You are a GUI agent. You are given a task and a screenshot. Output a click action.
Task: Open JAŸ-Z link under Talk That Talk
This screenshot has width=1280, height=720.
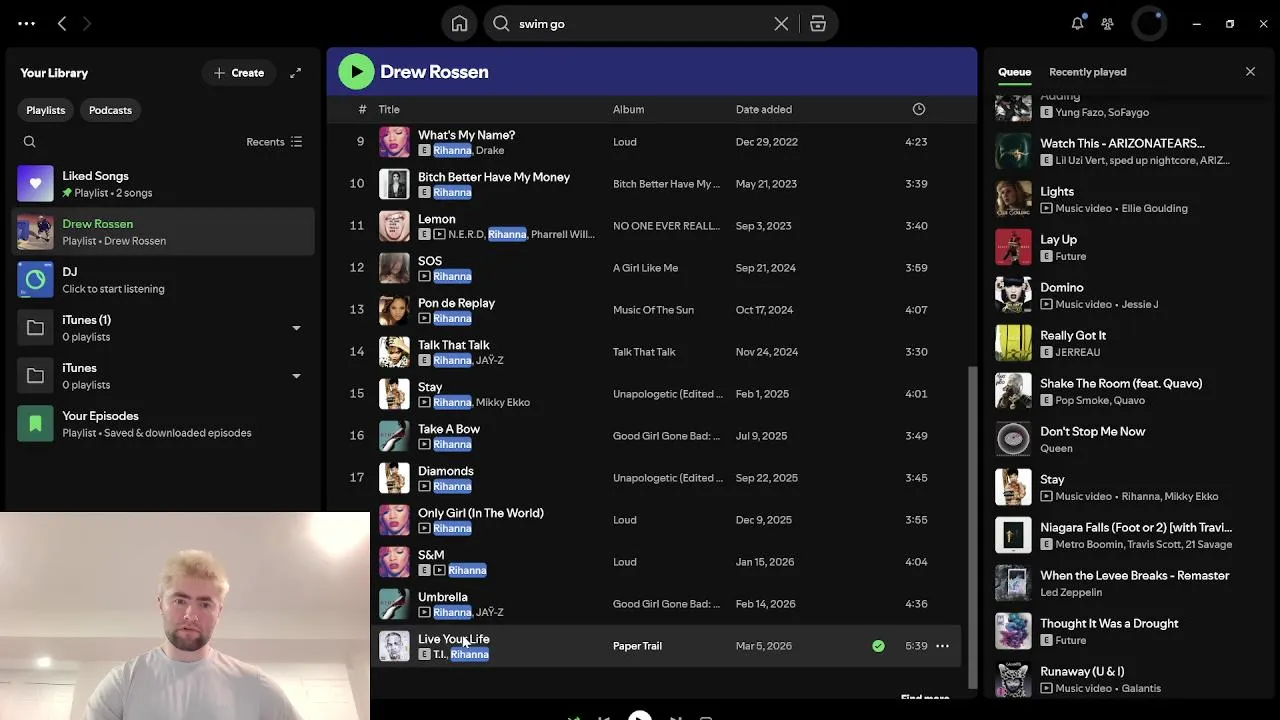point(490,360)
